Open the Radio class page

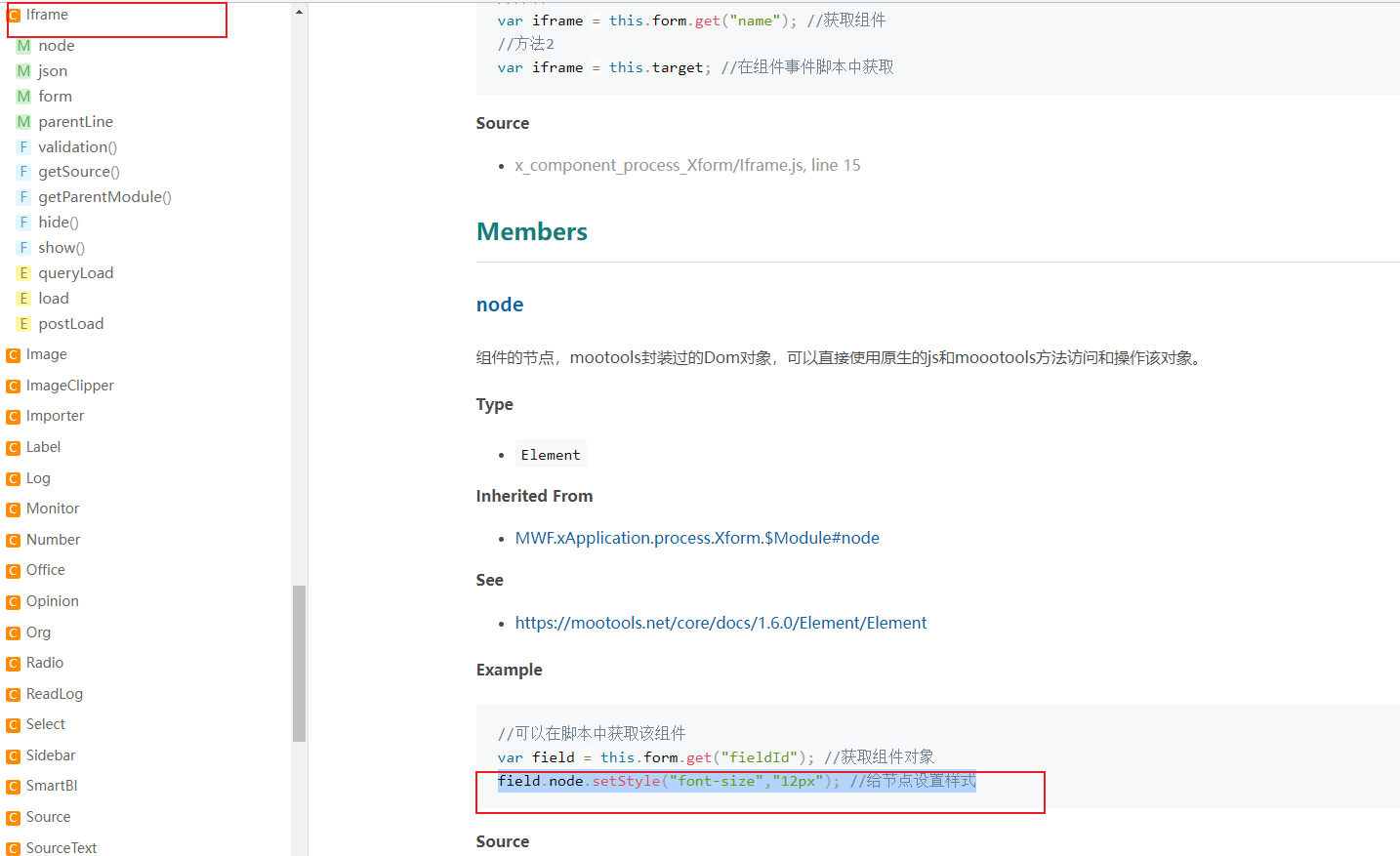(x=45, y=663)
